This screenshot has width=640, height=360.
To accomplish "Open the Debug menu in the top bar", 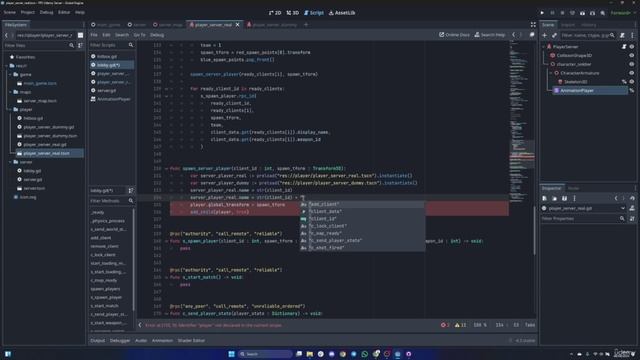I will 46,12.
